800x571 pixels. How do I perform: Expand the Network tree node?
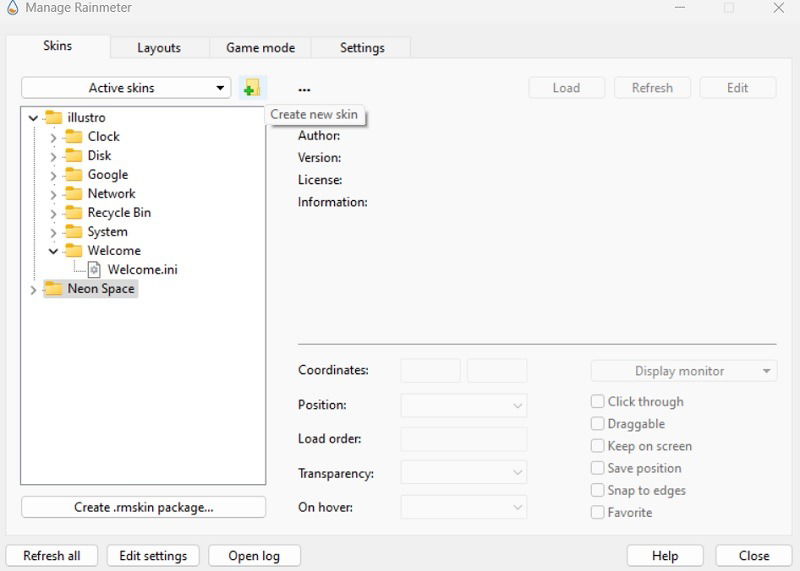pos(53,194)
